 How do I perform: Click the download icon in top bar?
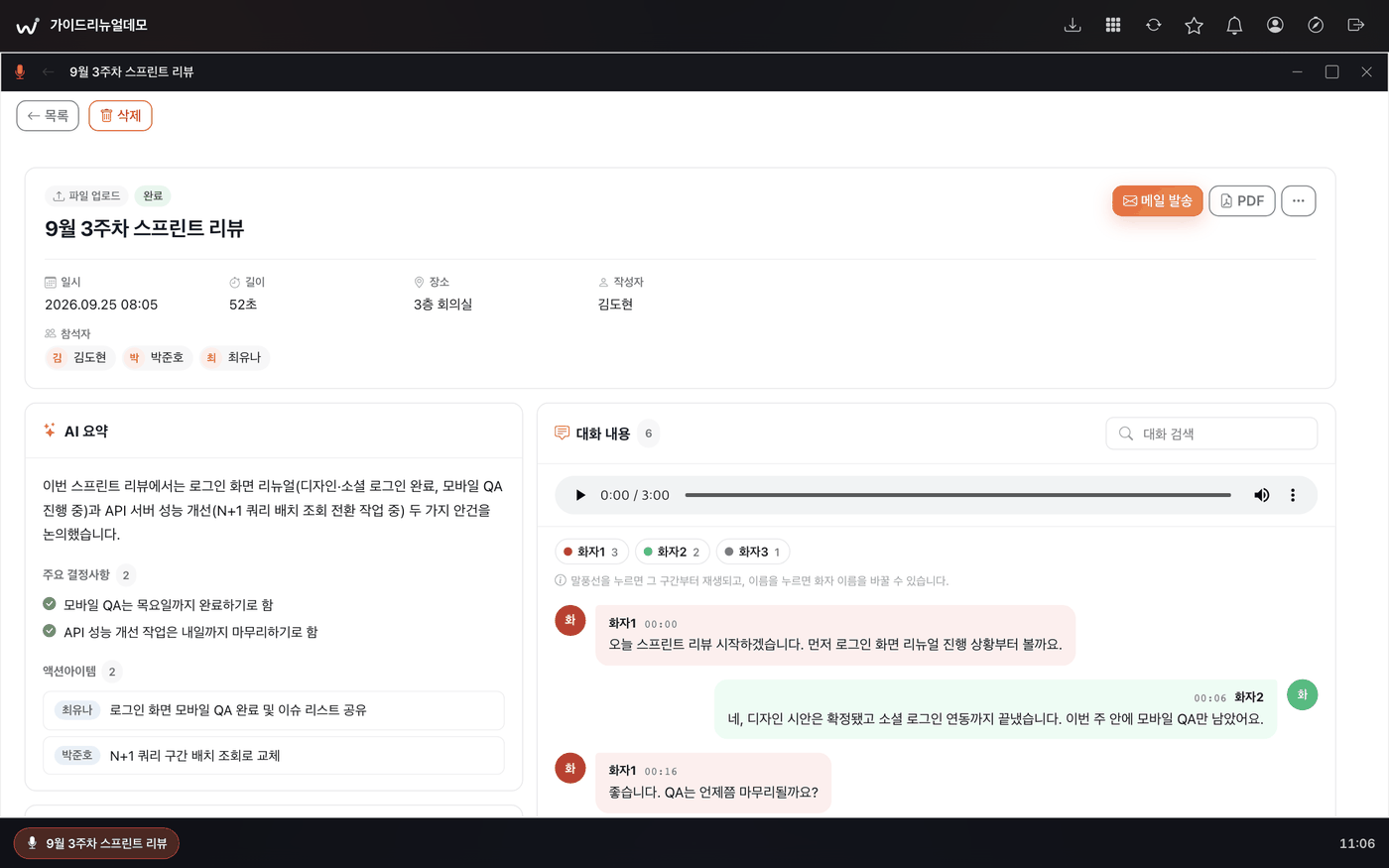(1073, 25)
